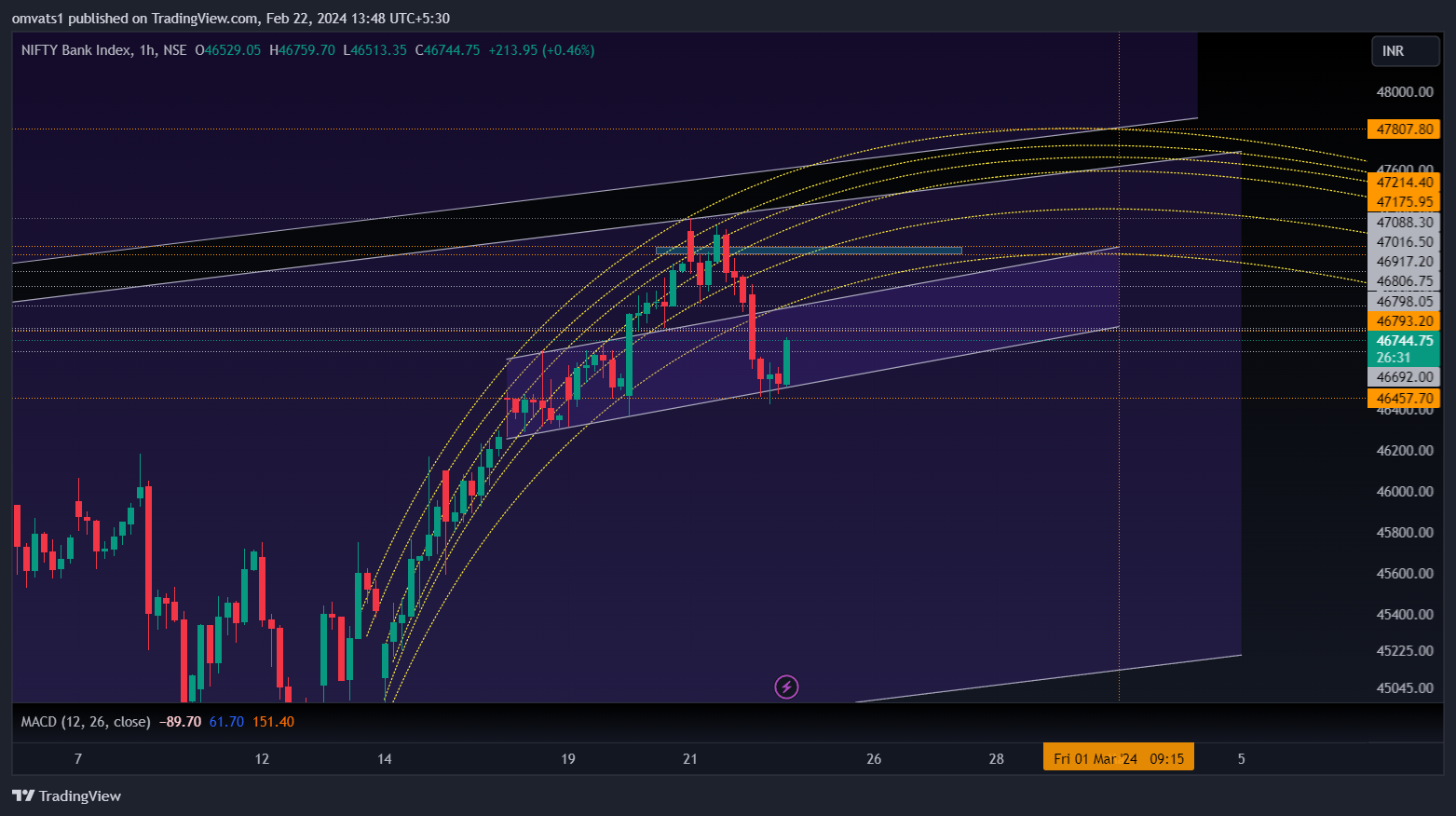Click the 46917.20 price label
This screenshot has width=1456, height=816.
[x=1404, y=262]
